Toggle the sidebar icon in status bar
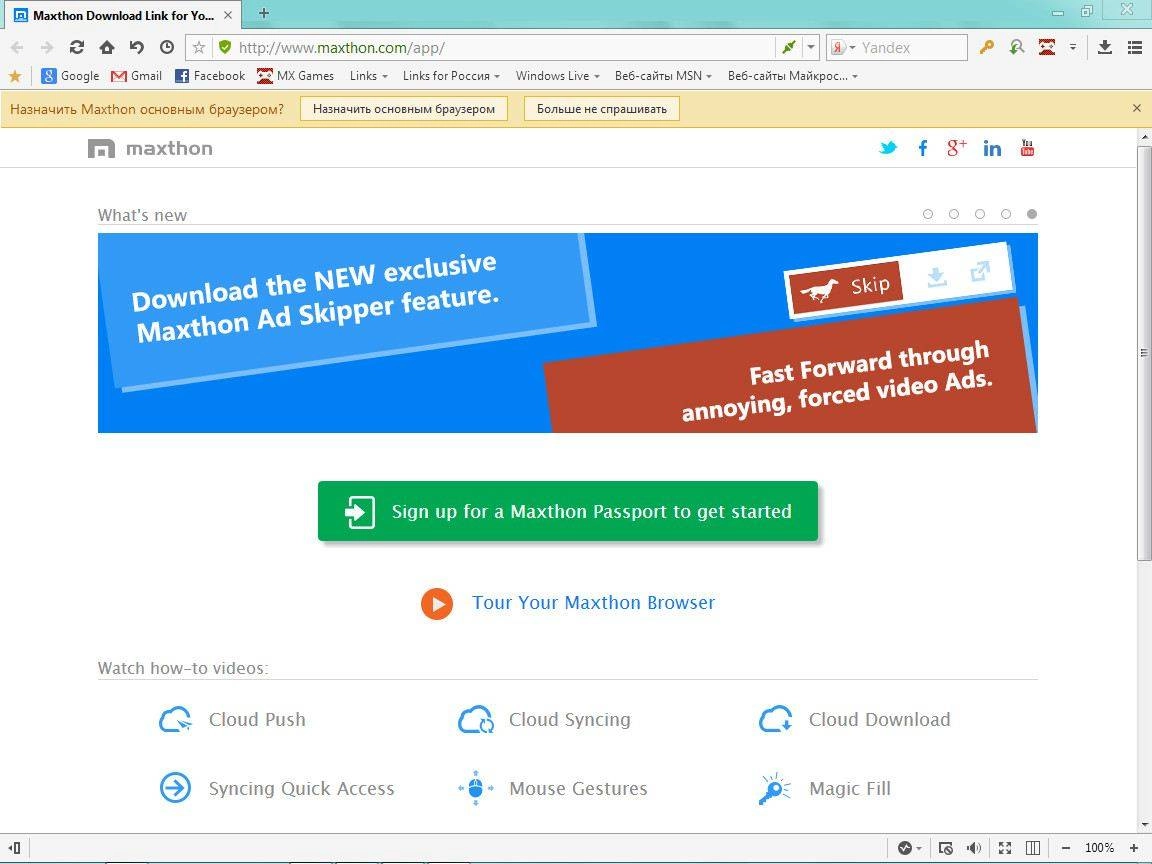The width and height of the screenshot is (1152, 864). click(x=14, y=848)
